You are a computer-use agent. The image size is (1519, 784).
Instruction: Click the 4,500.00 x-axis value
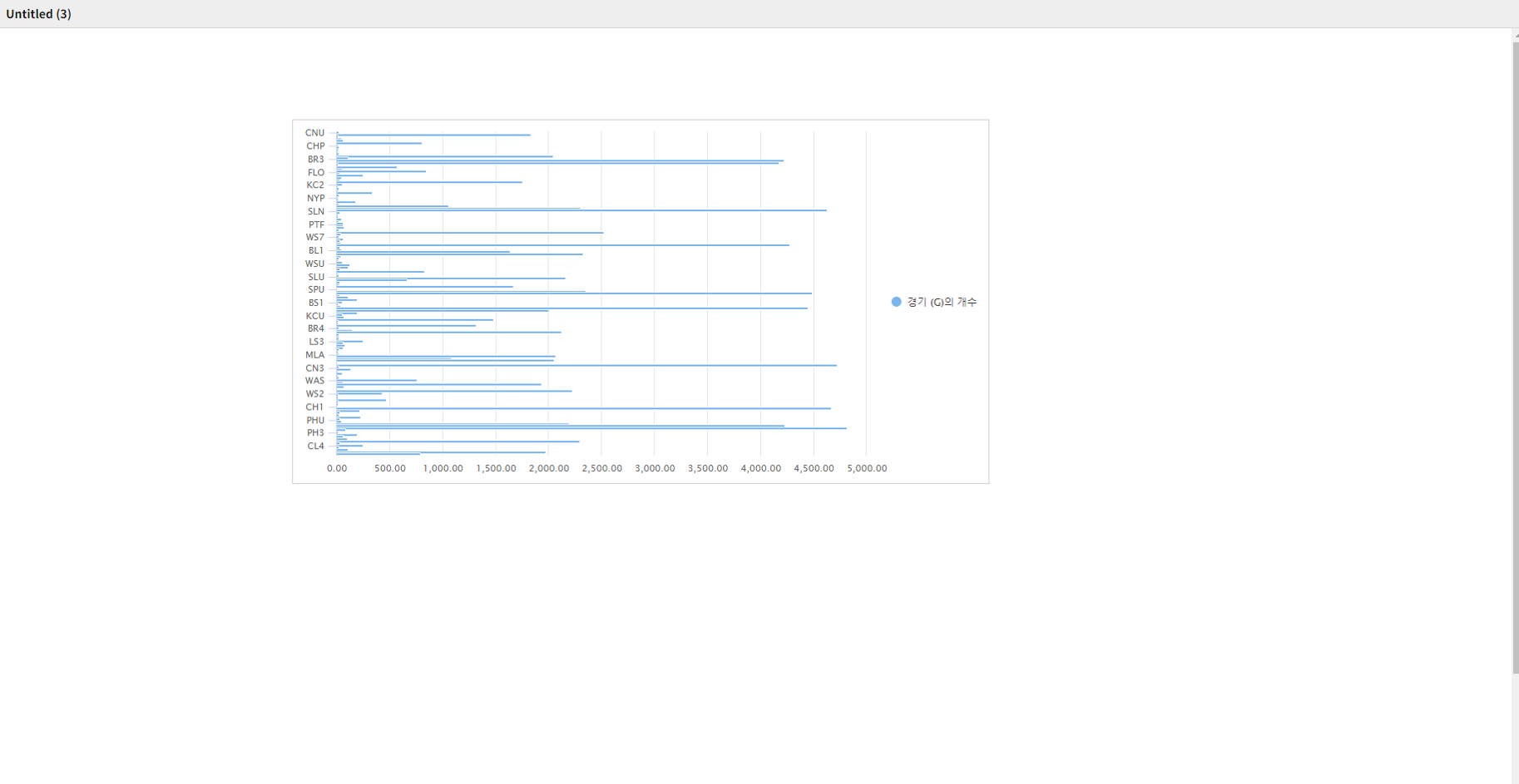(814, 469)
